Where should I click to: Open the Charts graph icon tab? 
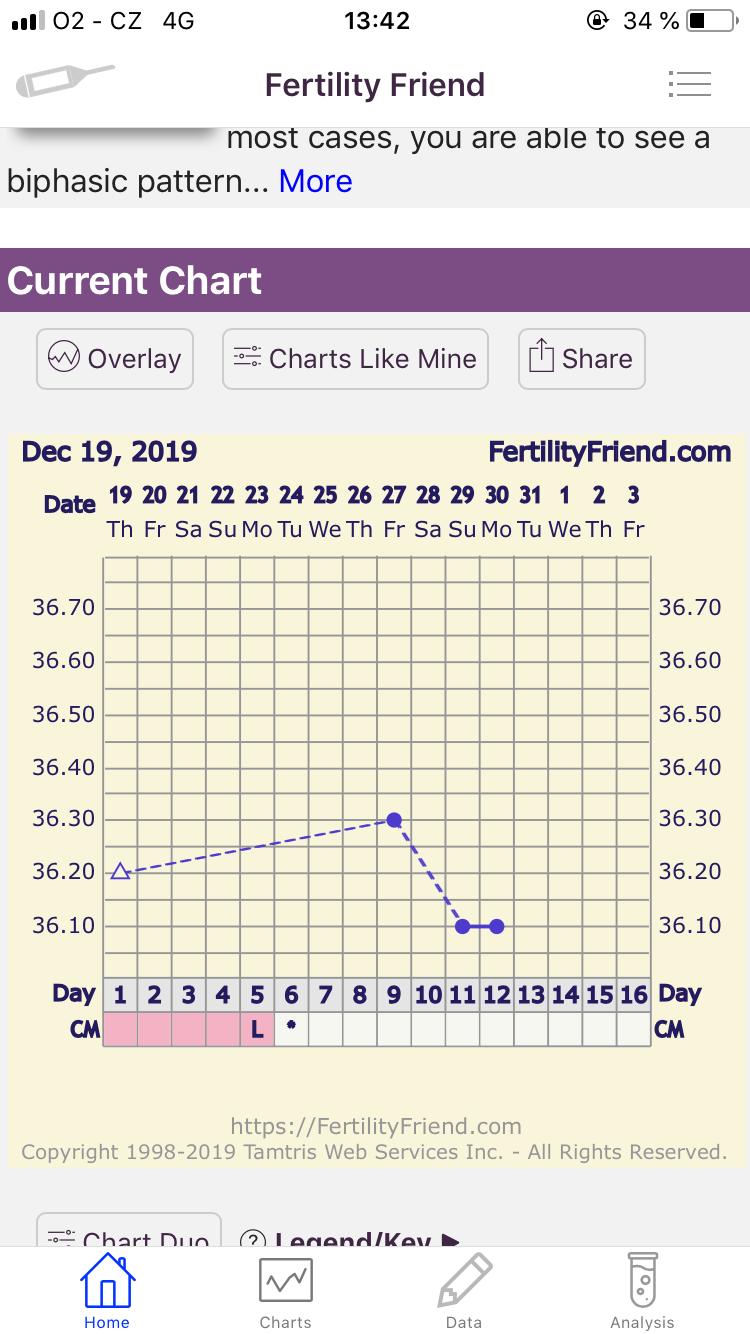(285, 1290)
